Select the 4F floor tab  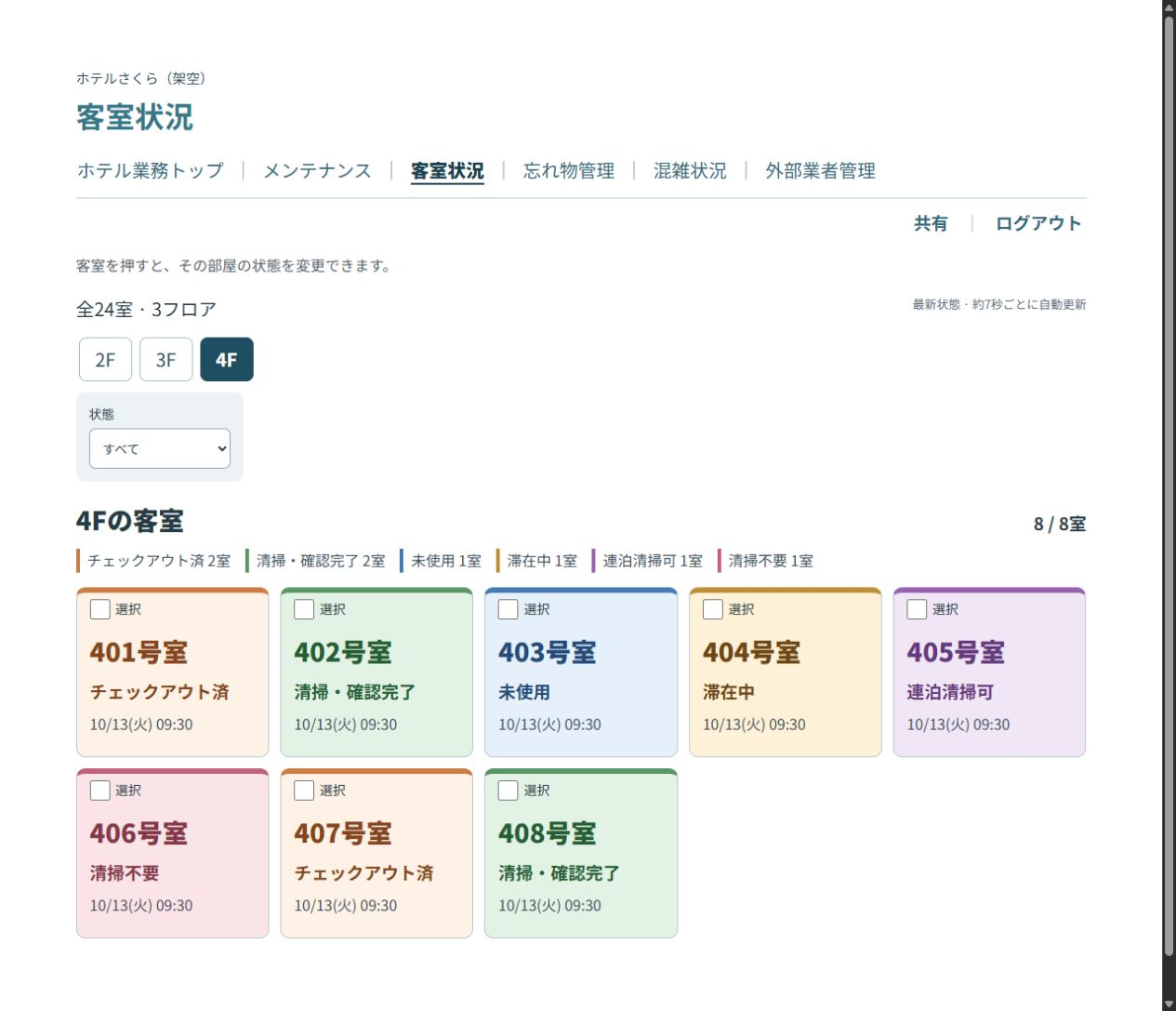tap(227, 360)
